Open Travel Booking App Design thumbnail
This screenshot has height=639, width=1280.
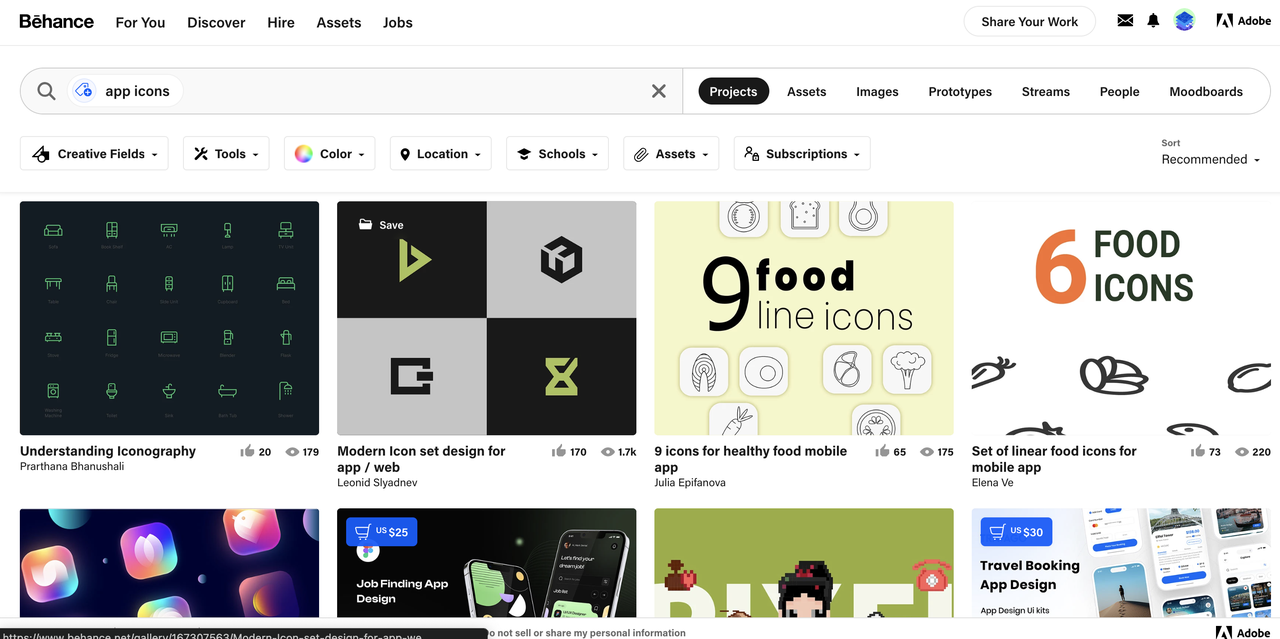[1121, 563]
